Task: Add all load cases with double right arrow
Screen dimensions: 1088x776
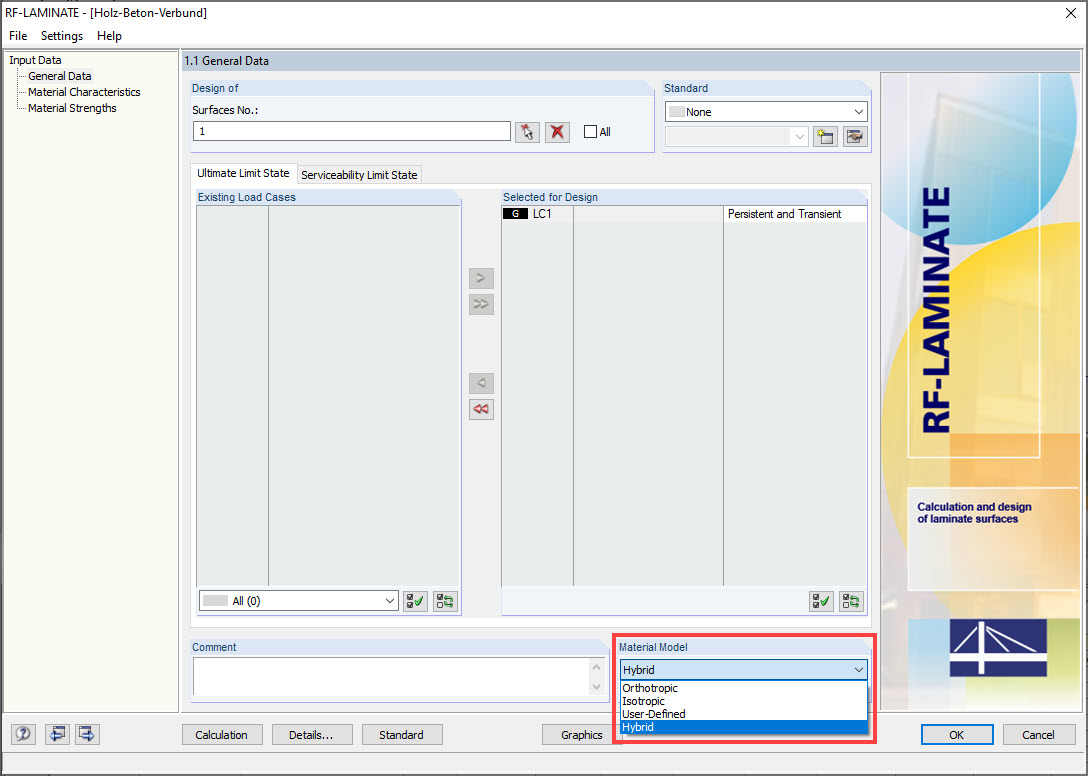Action: tap(481, 304)
